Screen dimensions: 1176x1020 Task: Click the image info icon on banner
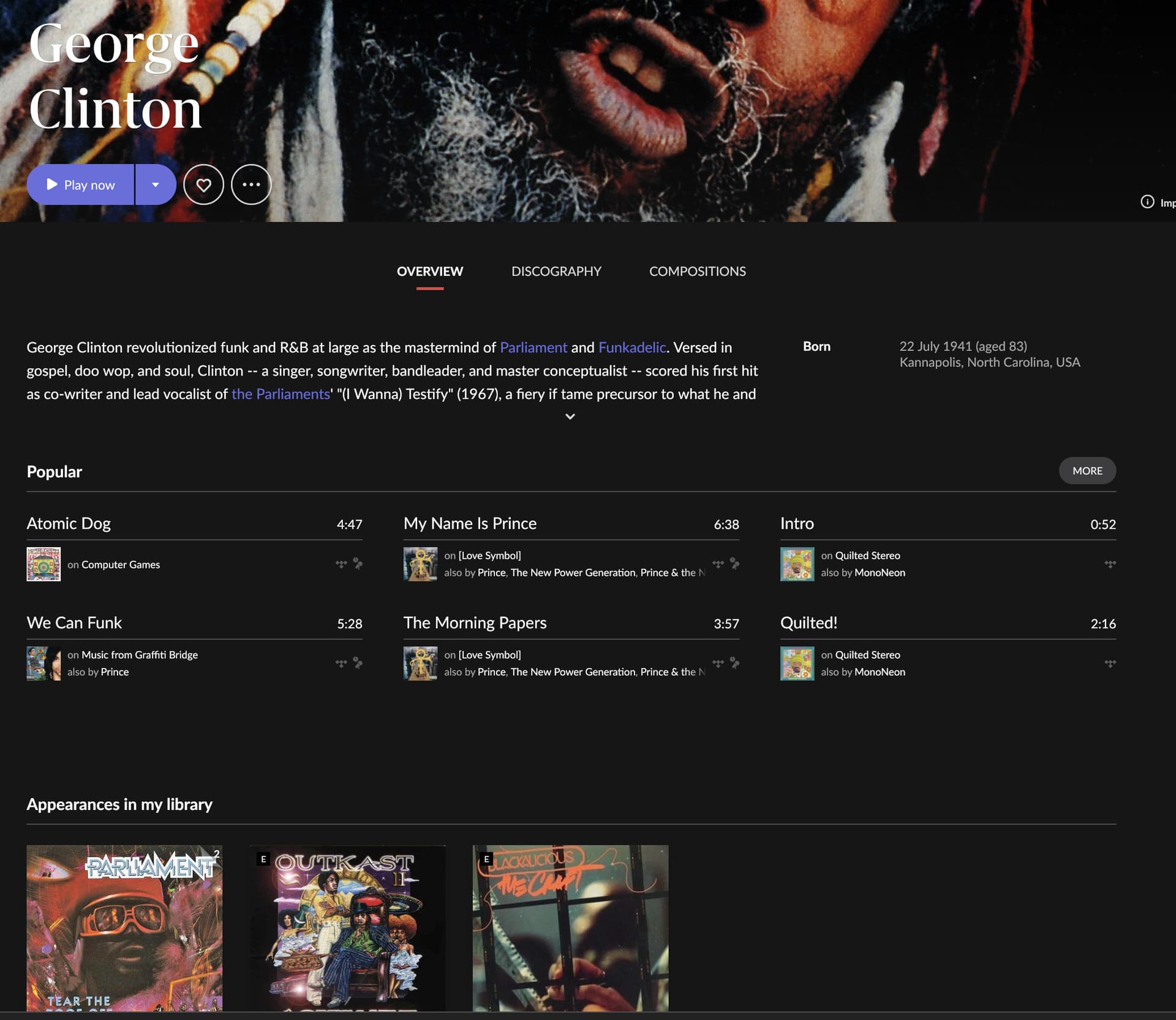1147,202
